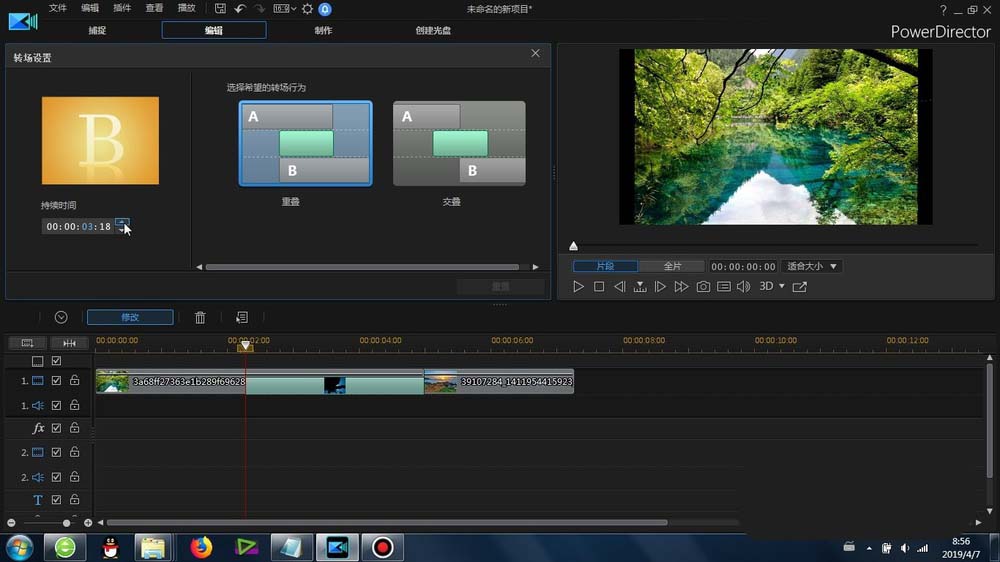The image size is (1000, 562).
Task: Redo with the forward arrow icon
Action: 260,9
